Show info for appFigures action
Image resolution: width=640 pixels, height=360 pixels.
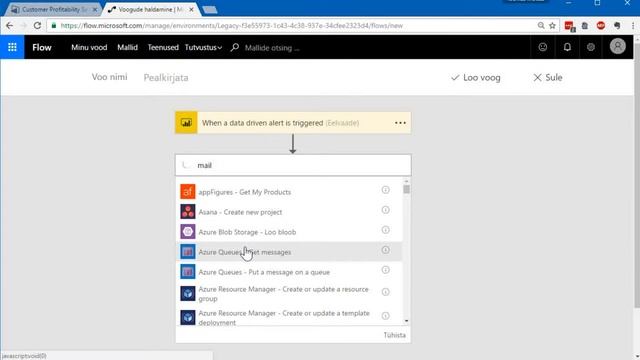pyautogui.click(x=385, y=190)
